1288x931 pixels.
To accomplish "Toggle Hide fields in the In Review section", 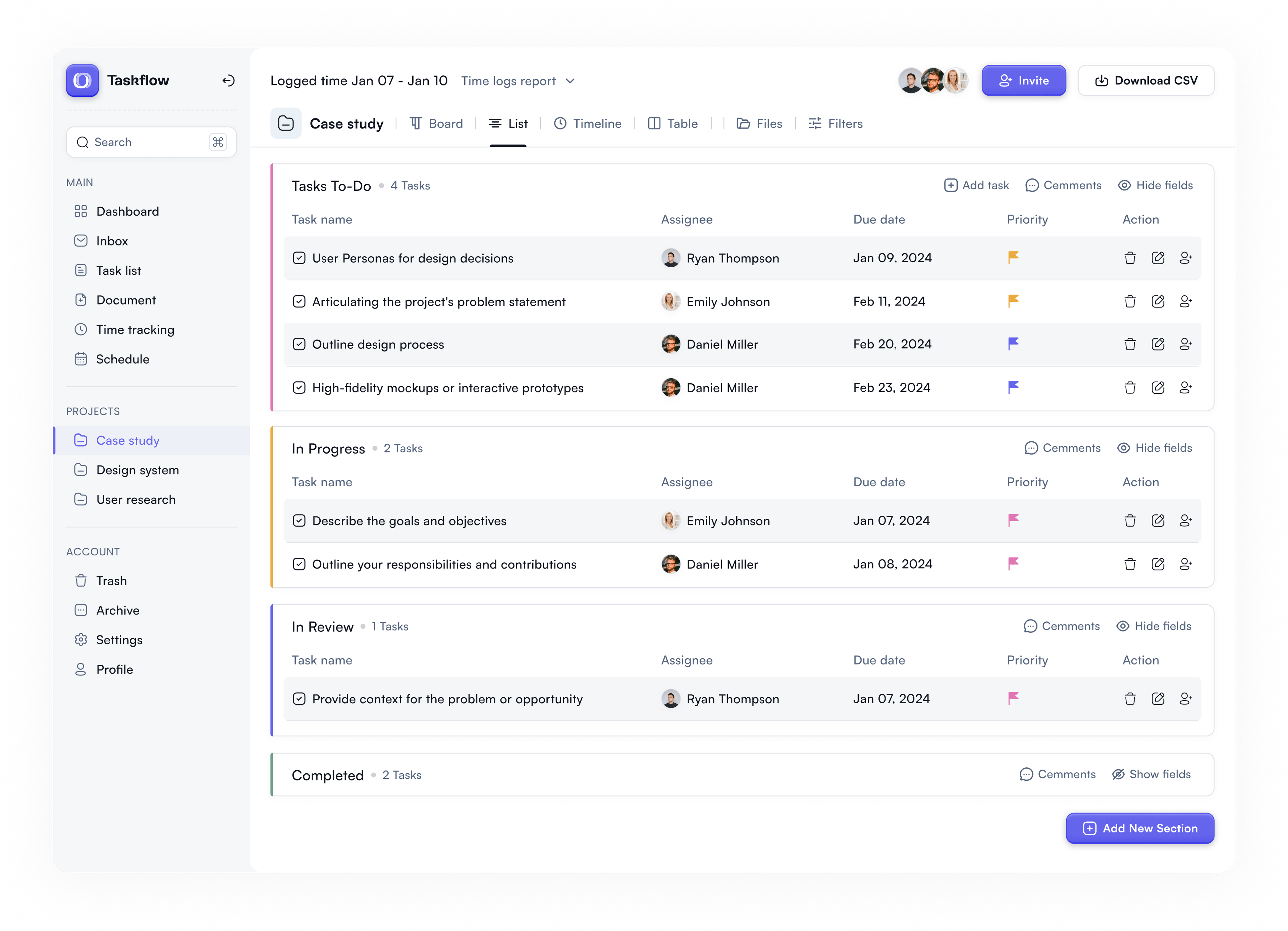I will pyautogui.click(x=1154, y=625).
